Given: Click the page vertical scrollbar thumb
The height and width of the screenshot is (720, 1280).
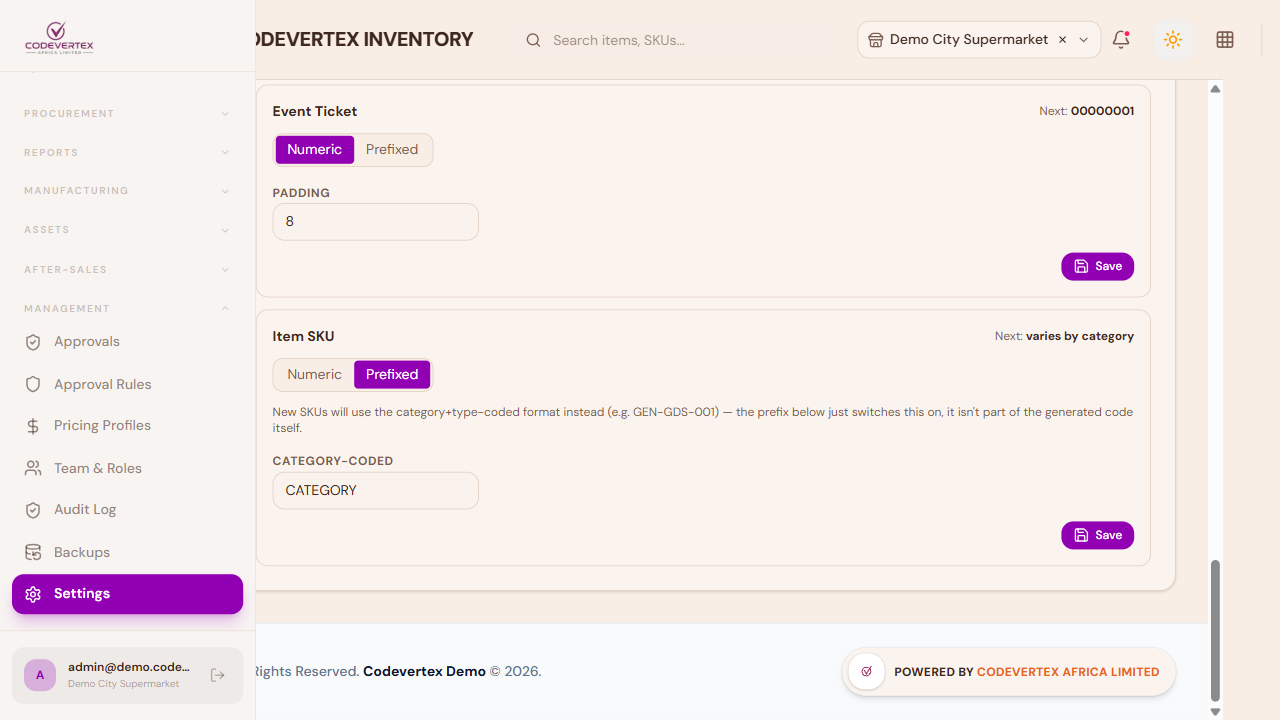Looking at the screenshot, I should 1216,631.
